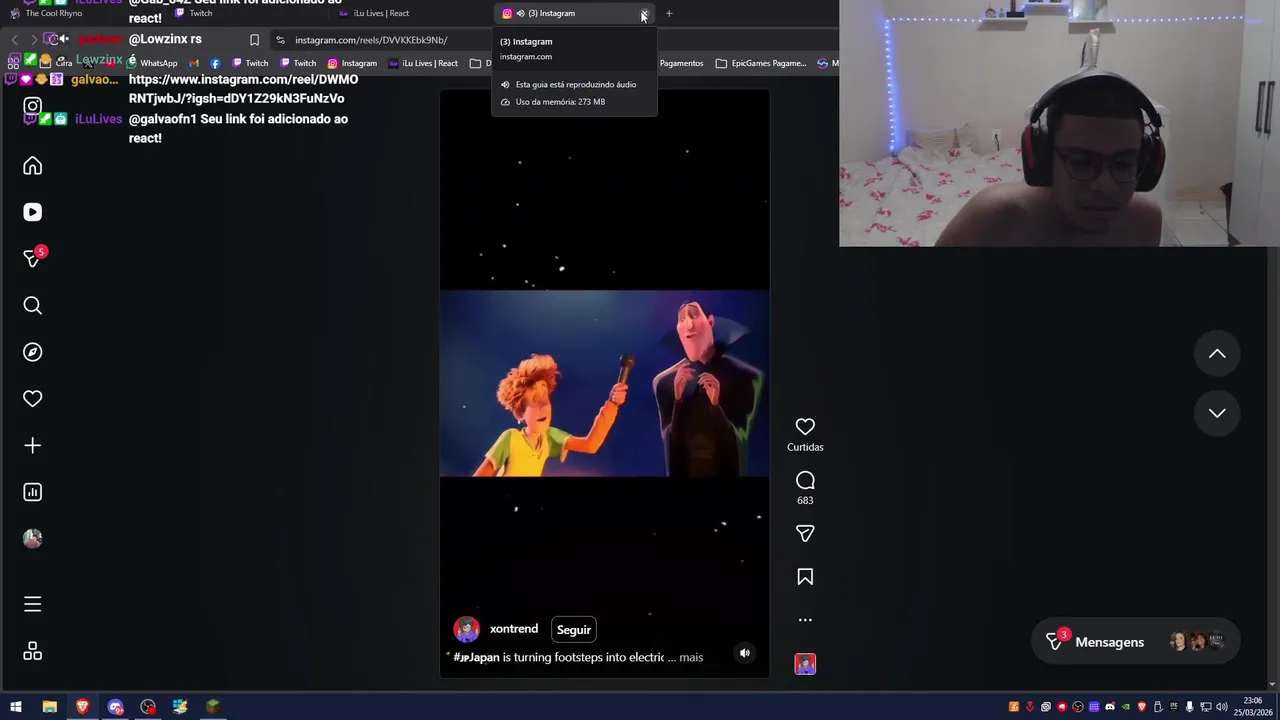Click the instagram.com address bar

(371, 40)
